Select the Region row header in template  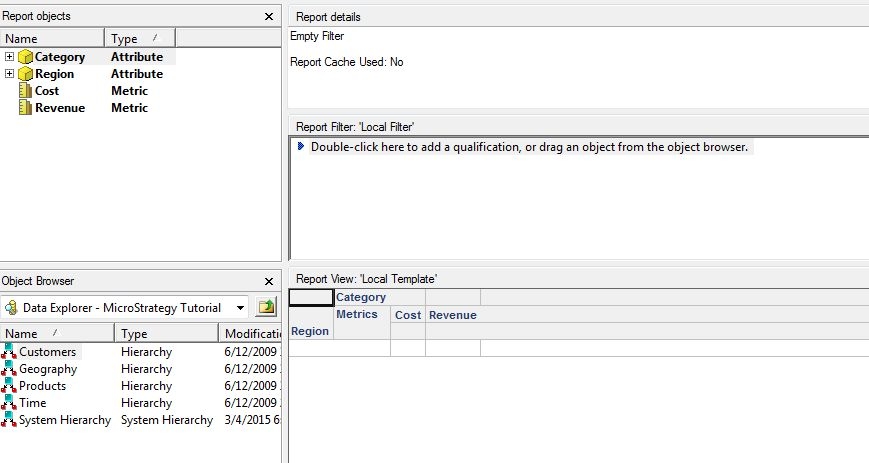click(x=310, y=331)
